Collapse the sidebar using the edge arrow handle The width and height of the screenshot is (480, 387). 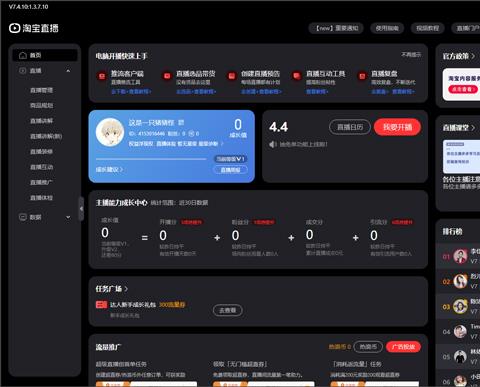[81, 209]
